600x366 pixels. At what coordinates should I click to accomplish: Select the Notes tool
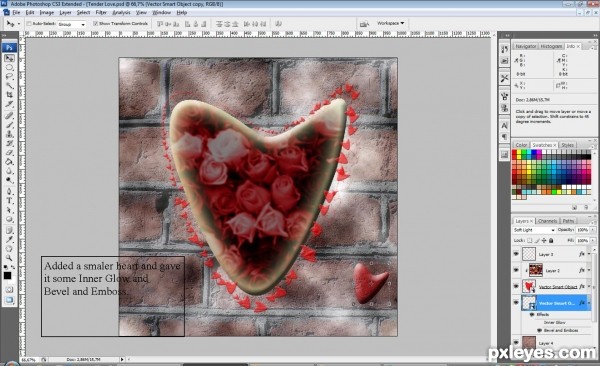pos(9,230)
